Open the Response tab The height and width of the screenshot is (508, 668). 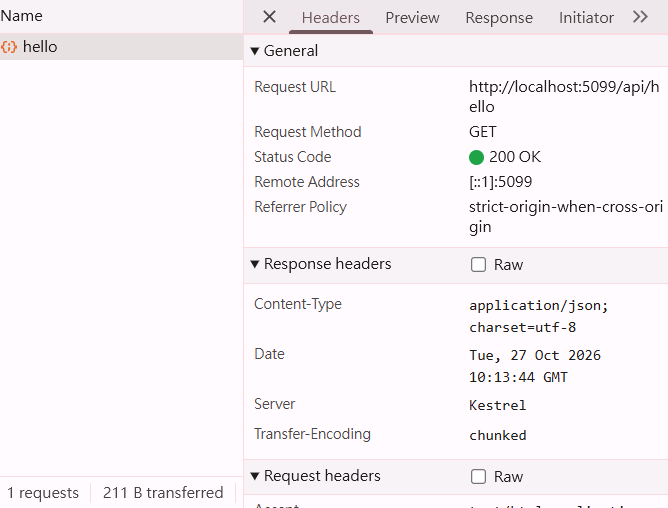coord(499,17)
